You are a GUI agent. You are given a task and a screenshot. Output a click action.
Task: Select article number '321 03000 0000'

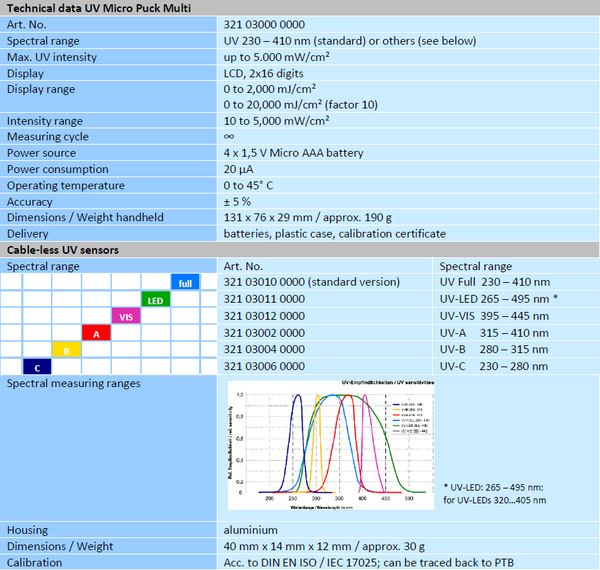pos(264,24)
